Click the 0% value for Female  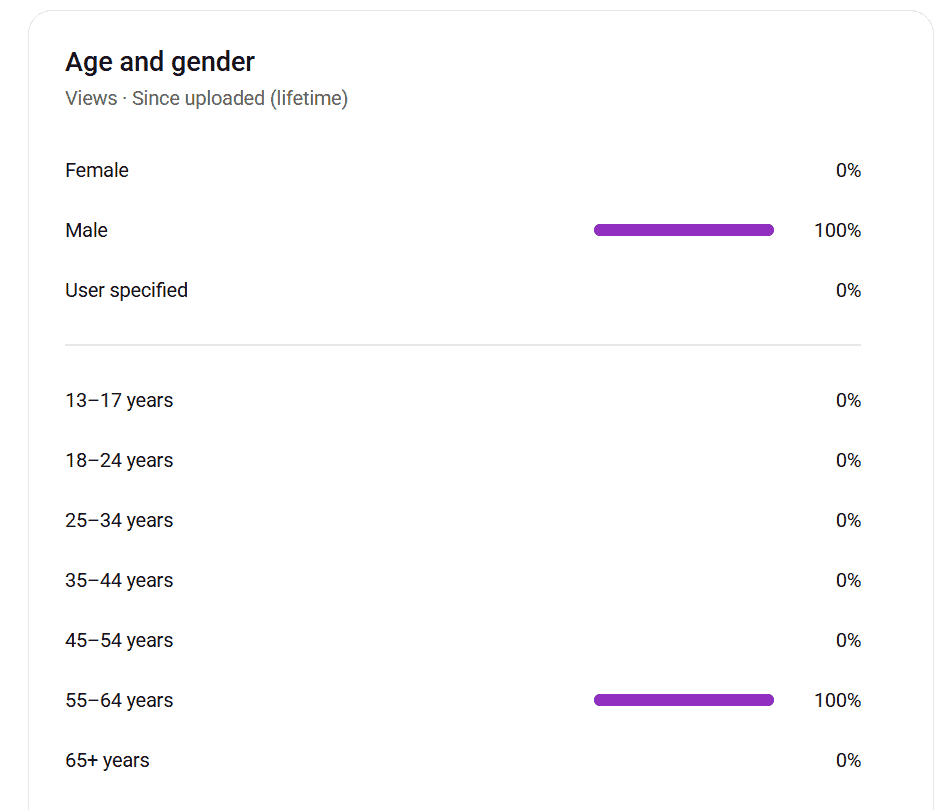(848, 170)
